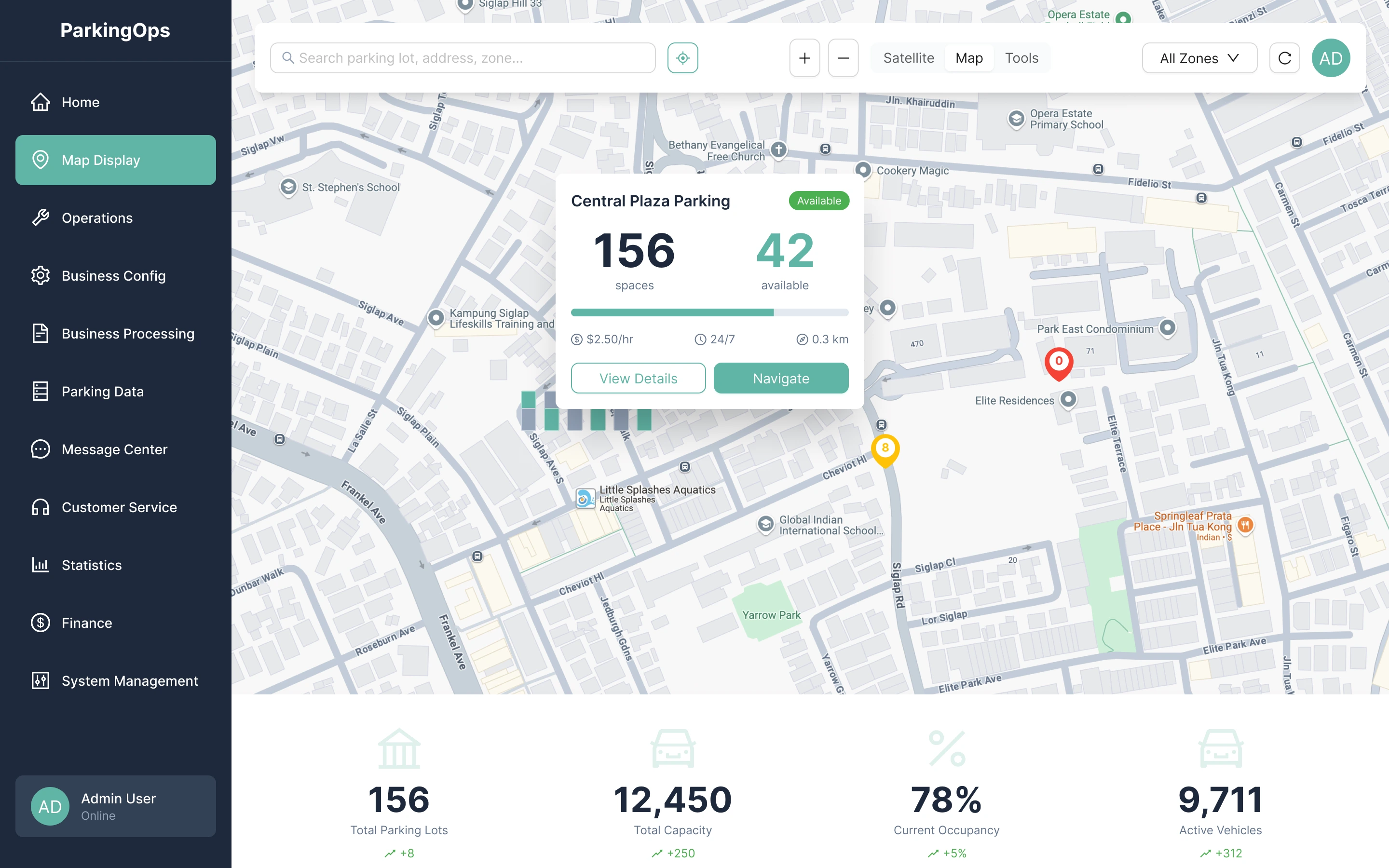Click the View Details button
The height and width of the screenshot is (868, 1389).
(x=638, y=379)
